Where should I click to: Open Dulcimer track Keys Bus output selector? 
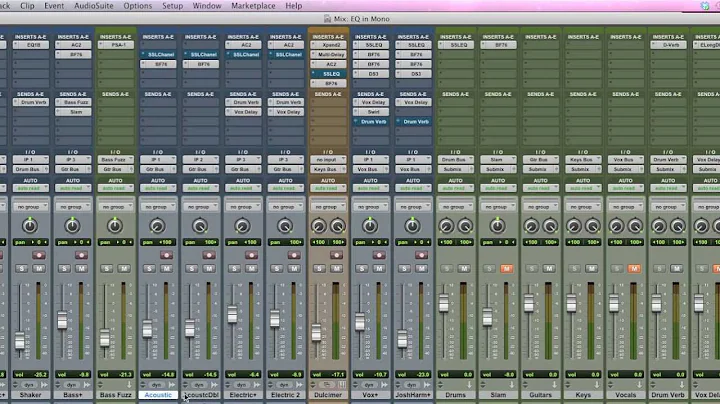(x=328, y=169)
